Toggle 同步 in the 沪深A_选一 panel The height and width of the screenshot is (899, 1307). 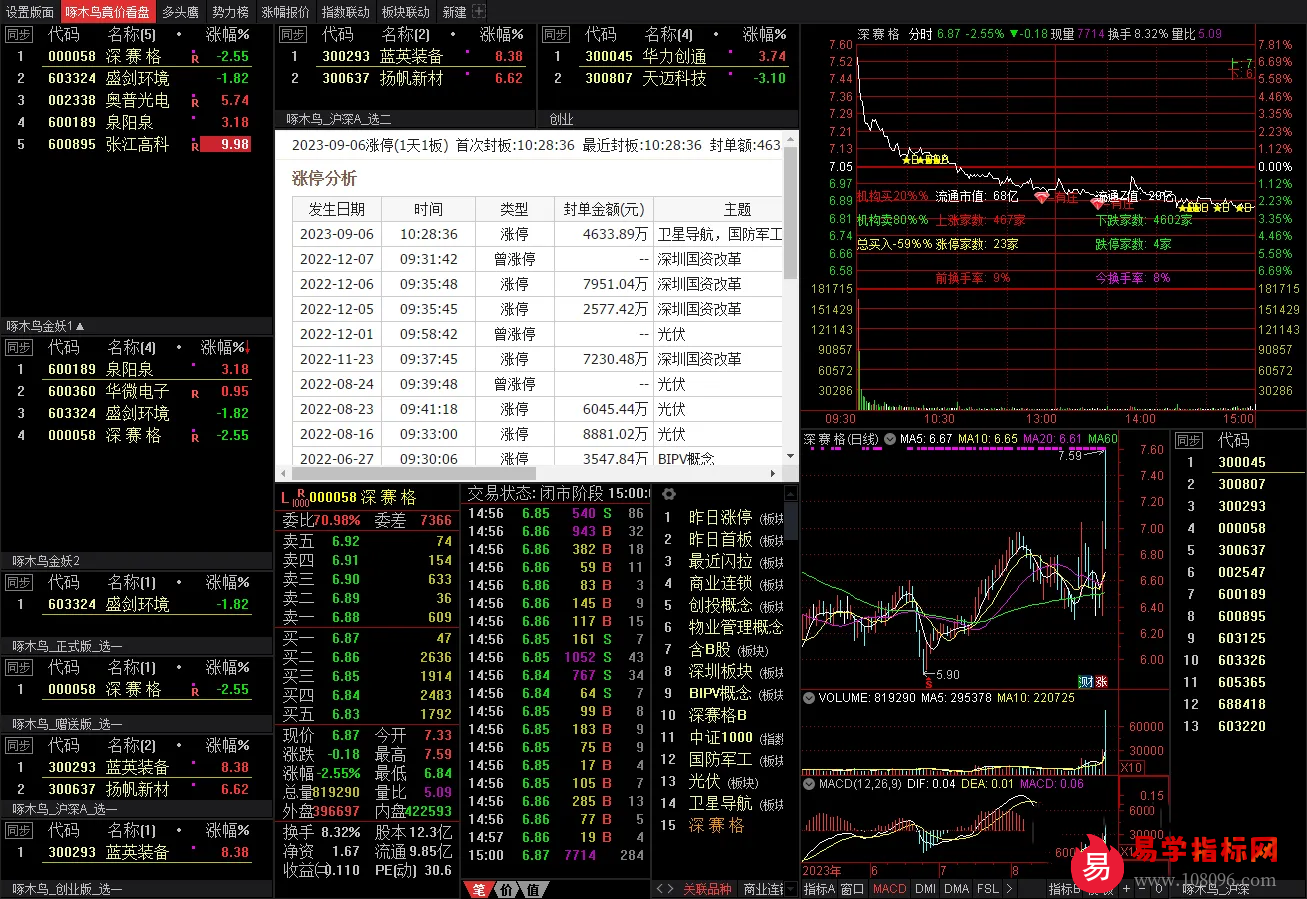[18, 831]
